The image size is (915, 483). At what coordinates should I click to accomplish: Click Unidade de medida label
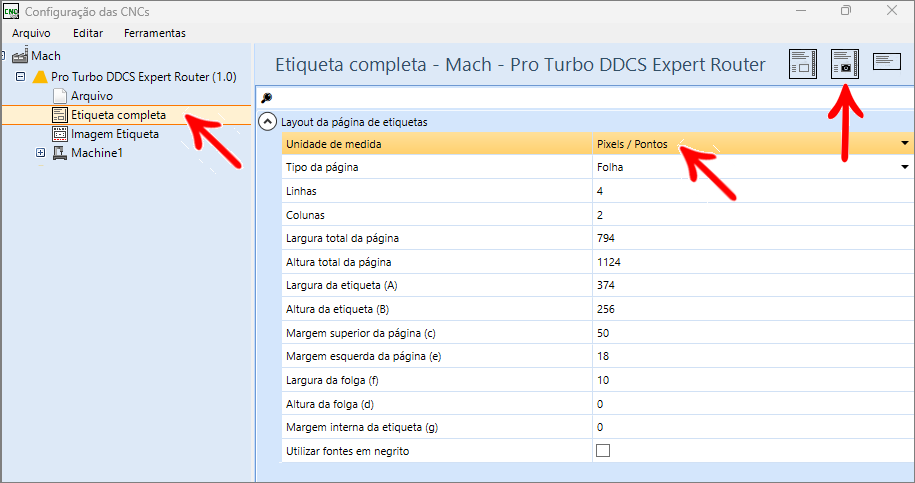click(333, 144)
